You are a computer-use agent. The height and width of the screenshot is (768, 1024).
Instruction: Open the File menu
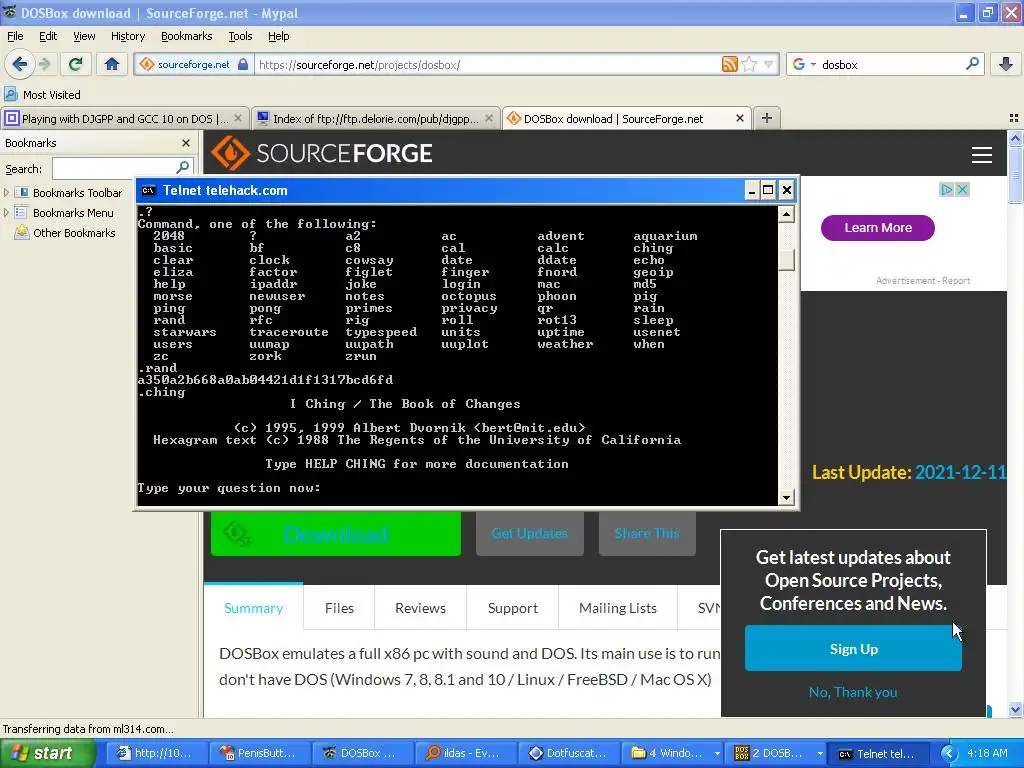point(15,36)
